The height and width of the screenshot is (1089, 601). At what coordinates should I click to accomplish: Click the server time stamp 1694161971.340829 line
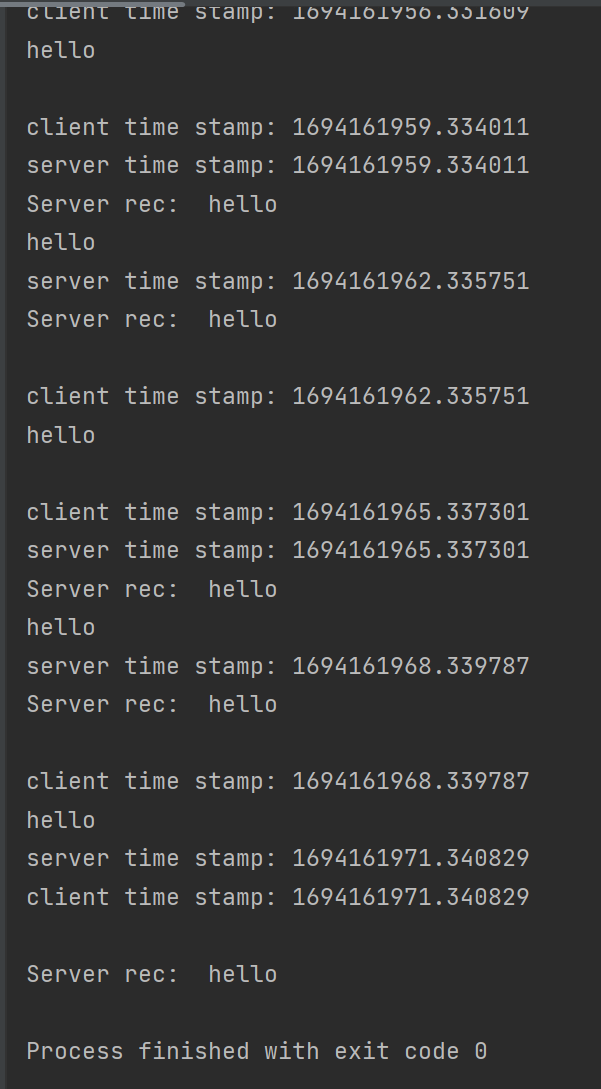coord(277,858)
